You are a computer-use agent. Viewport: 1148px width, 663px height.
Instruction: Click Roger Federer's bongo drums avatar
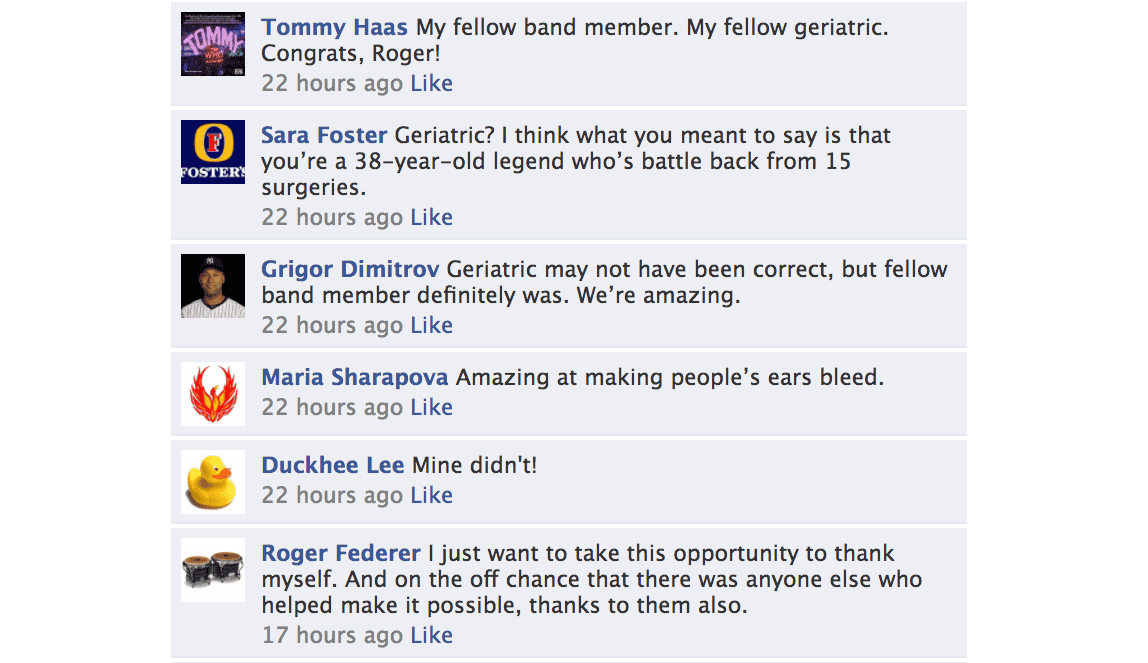[213, 570]
